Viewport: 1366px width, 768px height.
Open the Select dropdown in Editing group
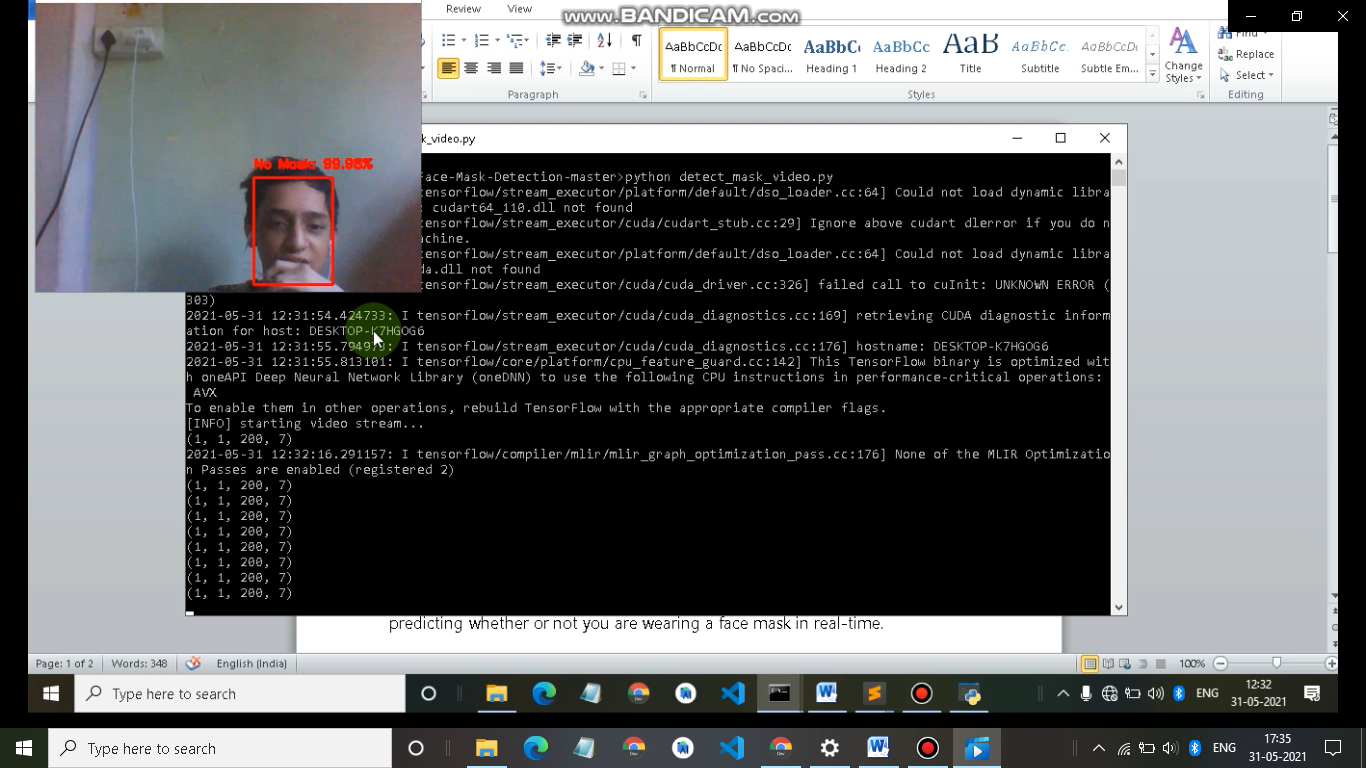click(1246, 75)
